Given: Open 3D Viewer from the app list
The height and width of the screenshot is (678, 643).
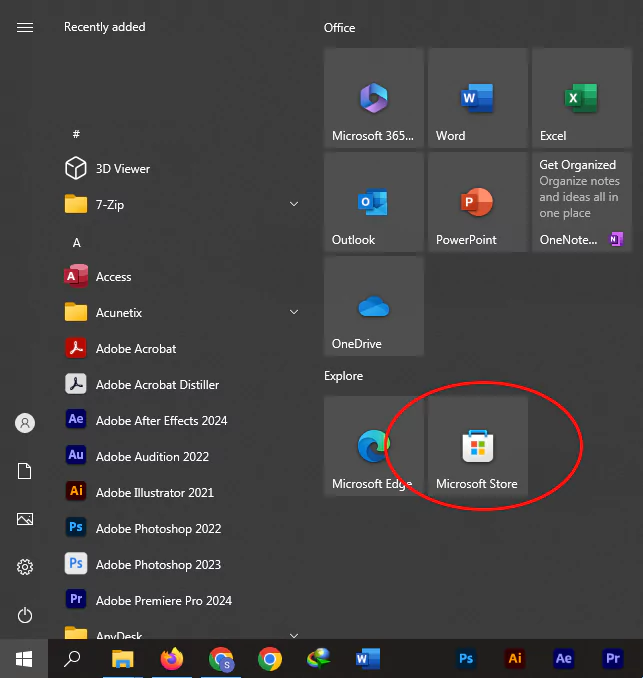Looking at the screenshot, I should click(122, 169).
